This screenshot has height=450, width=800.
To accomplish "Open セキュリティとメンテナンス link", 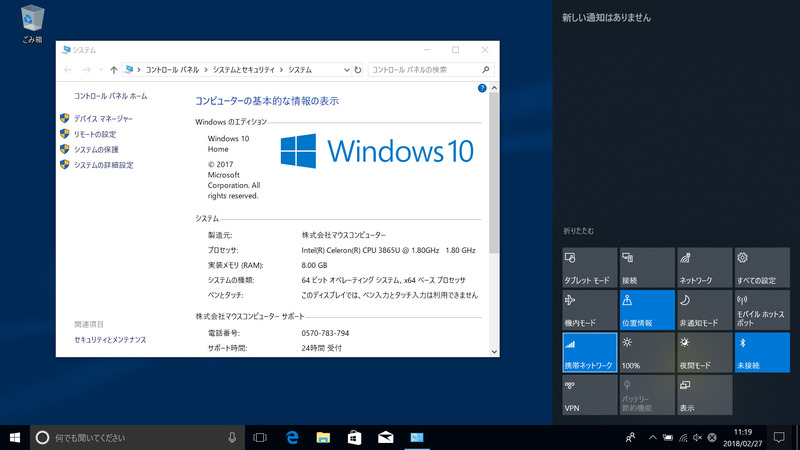I will pyautogui.click(x=110, y=340).
